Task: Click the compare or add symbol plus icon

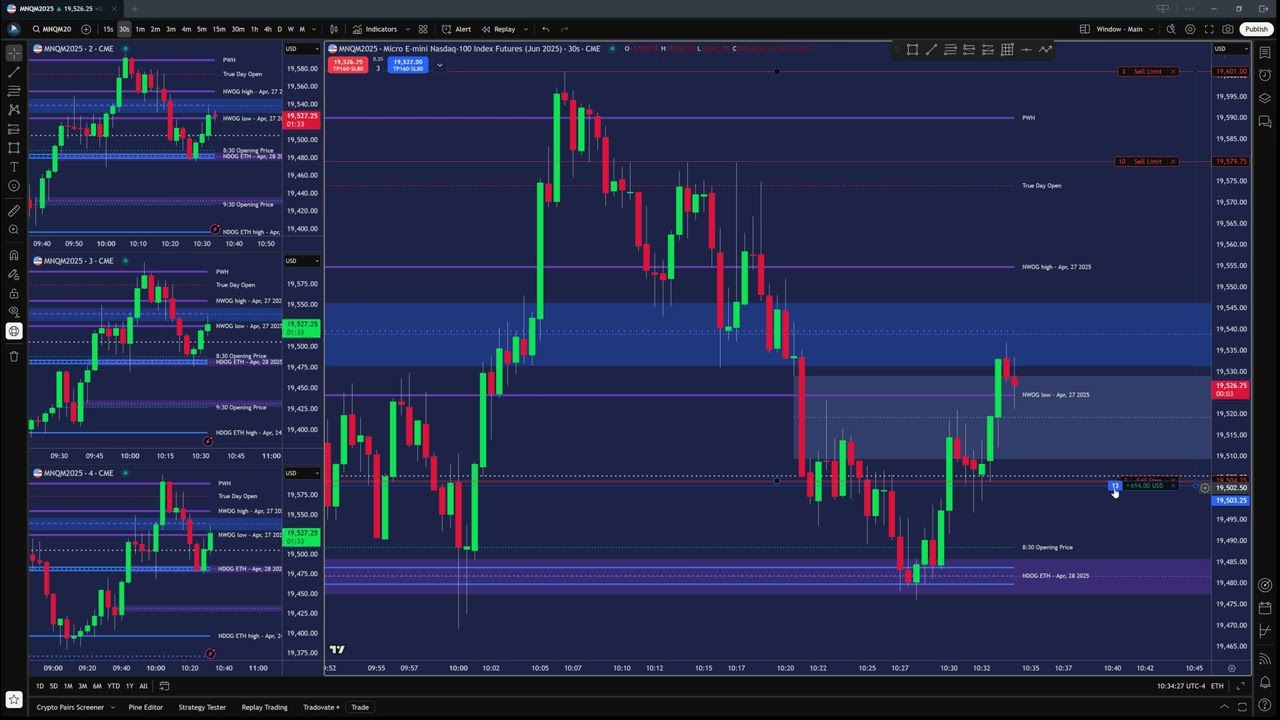Action: click(x=86, y=29)
